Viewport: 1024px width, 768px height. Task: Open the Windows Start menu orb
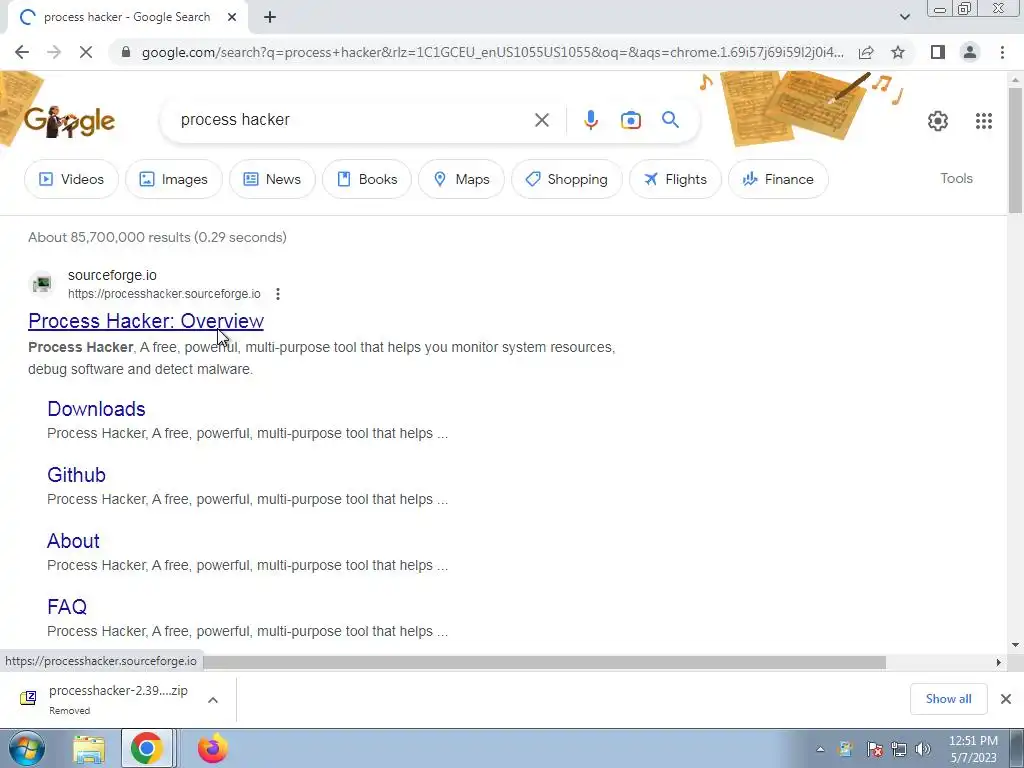pyautogui.click(x=25, y=749)
